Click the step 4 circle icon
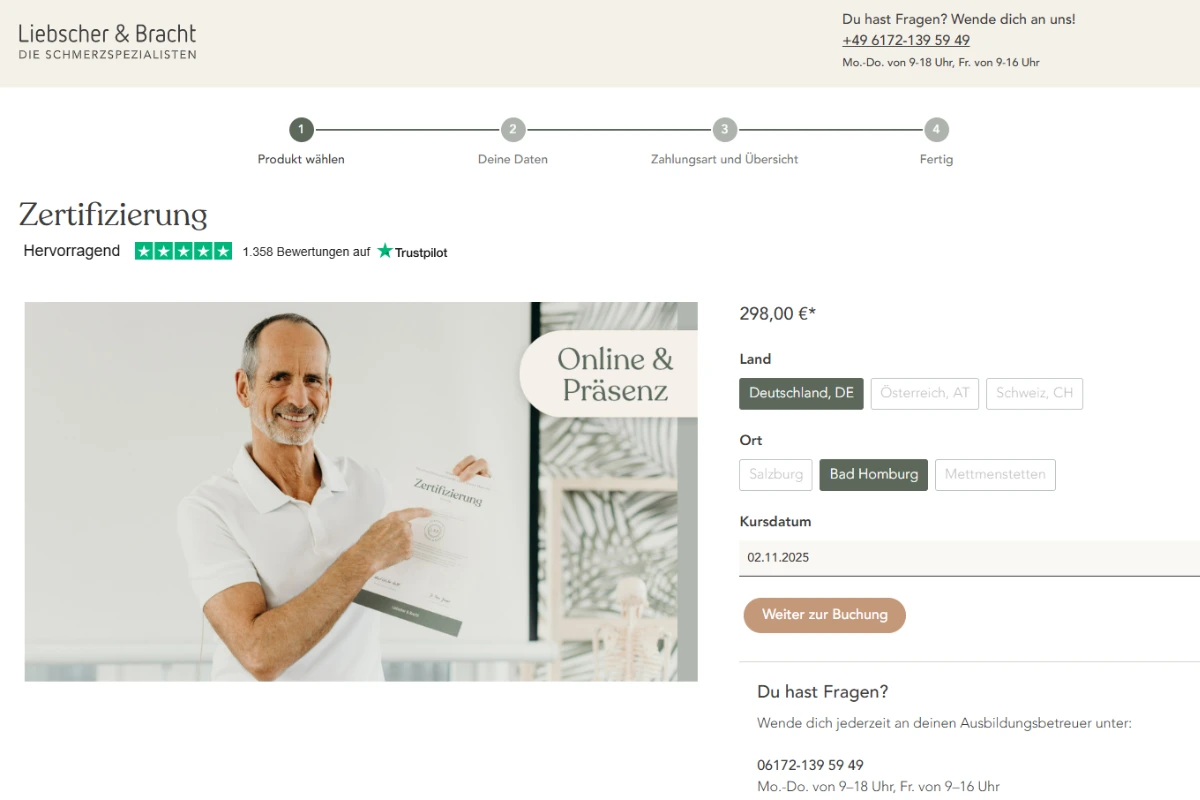Viewport: 1200px width, 800px height. [936, 130]
